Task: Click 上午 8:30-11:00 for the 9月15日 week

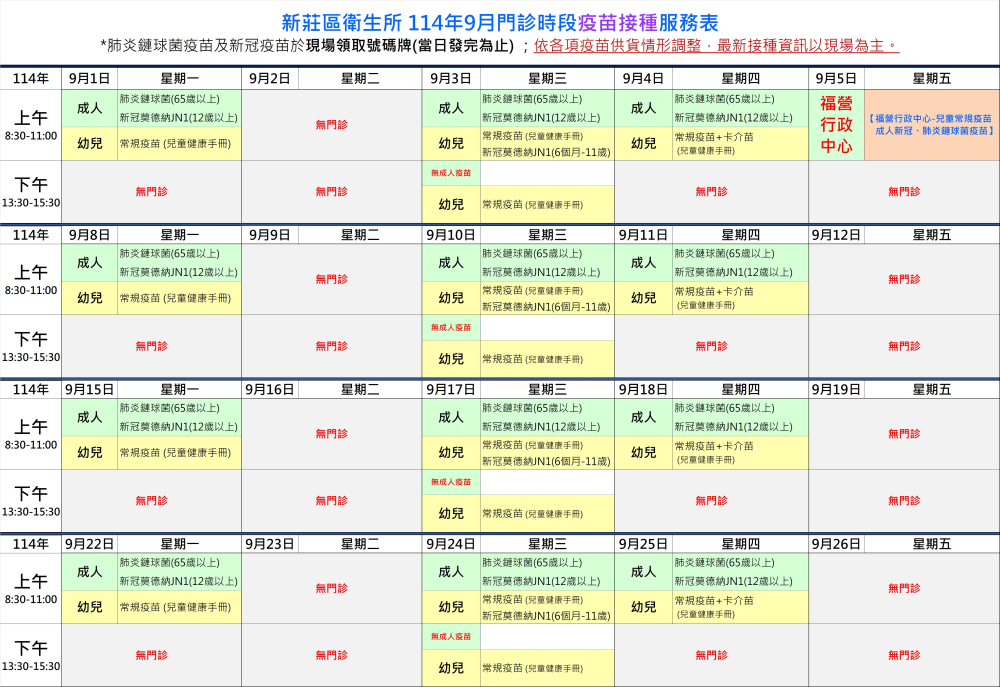Action: (x=31, y=434)
